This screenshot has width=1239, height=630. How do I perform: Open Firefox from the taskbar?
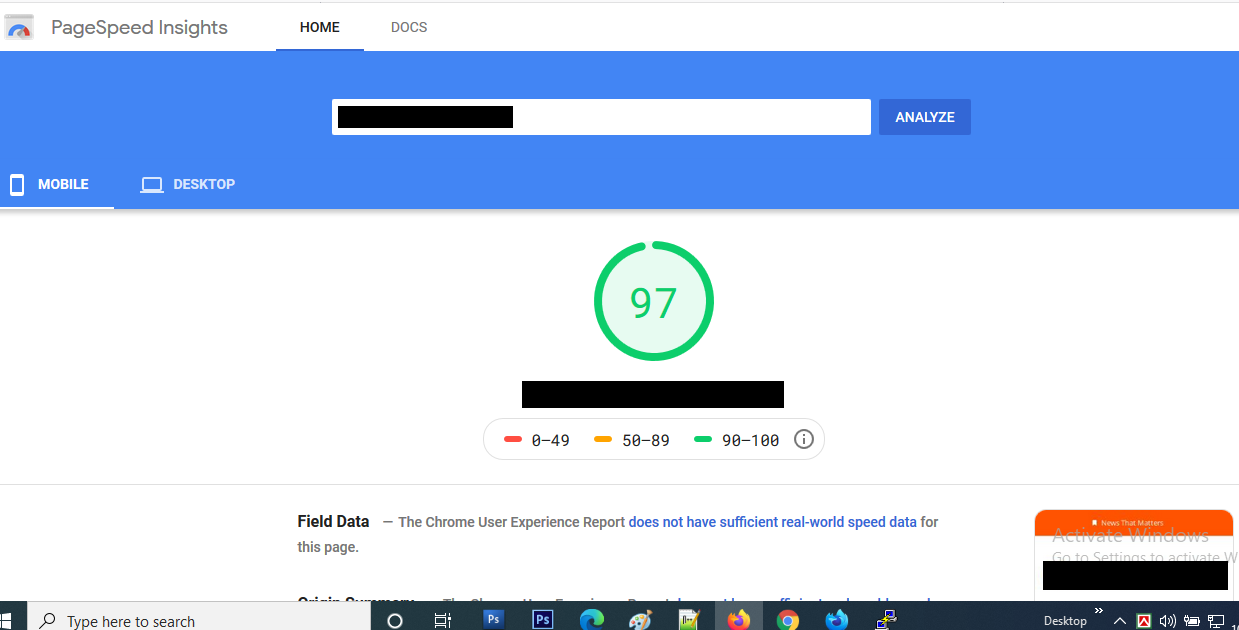click(739, 620)
